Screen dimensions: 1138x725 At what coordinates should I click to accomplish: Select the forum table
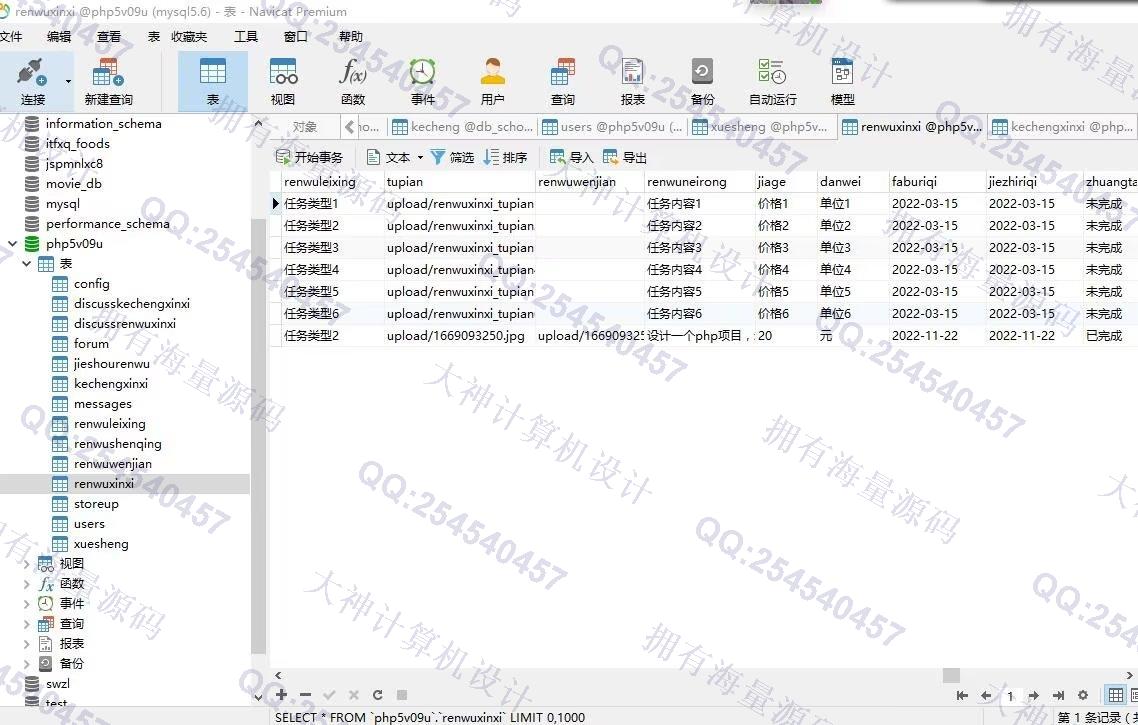(91, 343)
